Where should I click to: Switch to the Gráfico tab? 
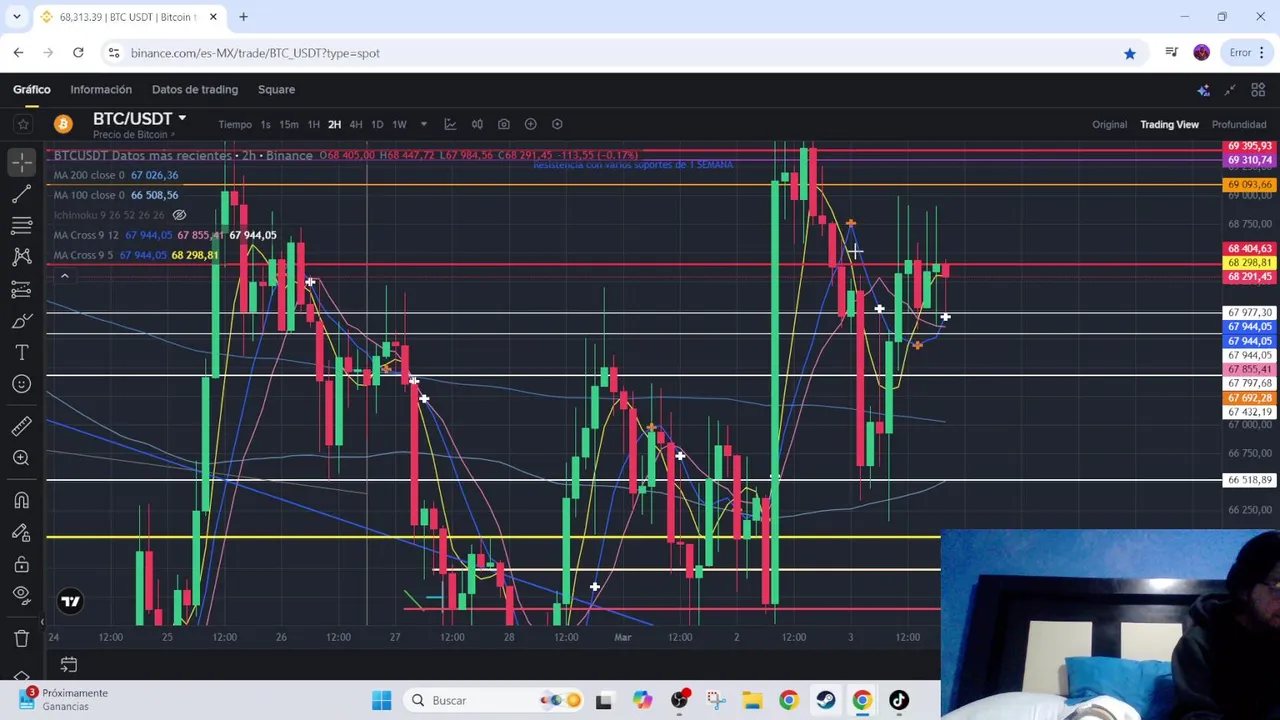(32, 89)
